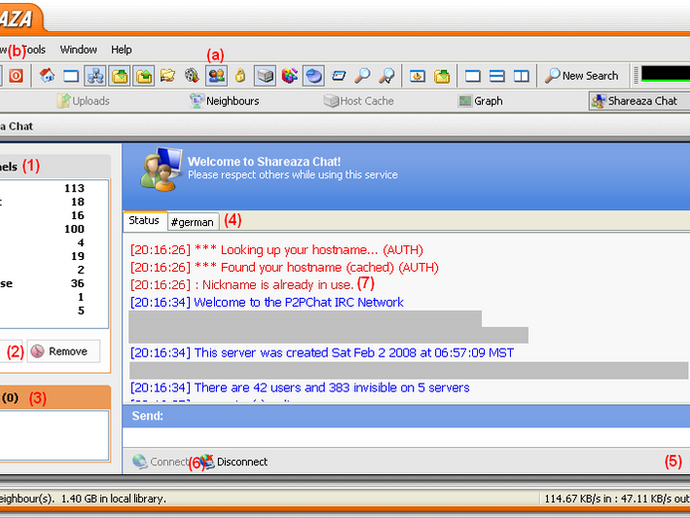690x518 pixels.
Task: Select the channel row with 100 users
Action: tap(54, 229)
